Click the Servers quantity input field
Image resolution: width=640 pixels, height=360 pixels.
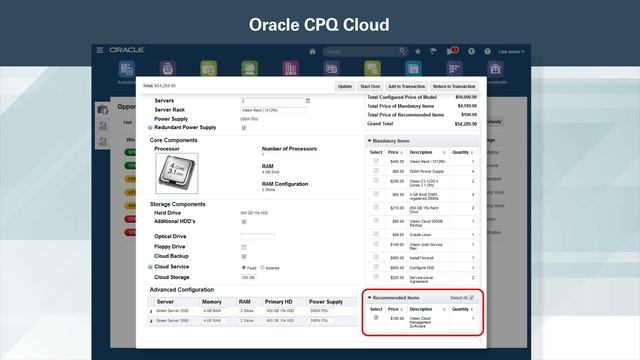[x=273, y=100]
